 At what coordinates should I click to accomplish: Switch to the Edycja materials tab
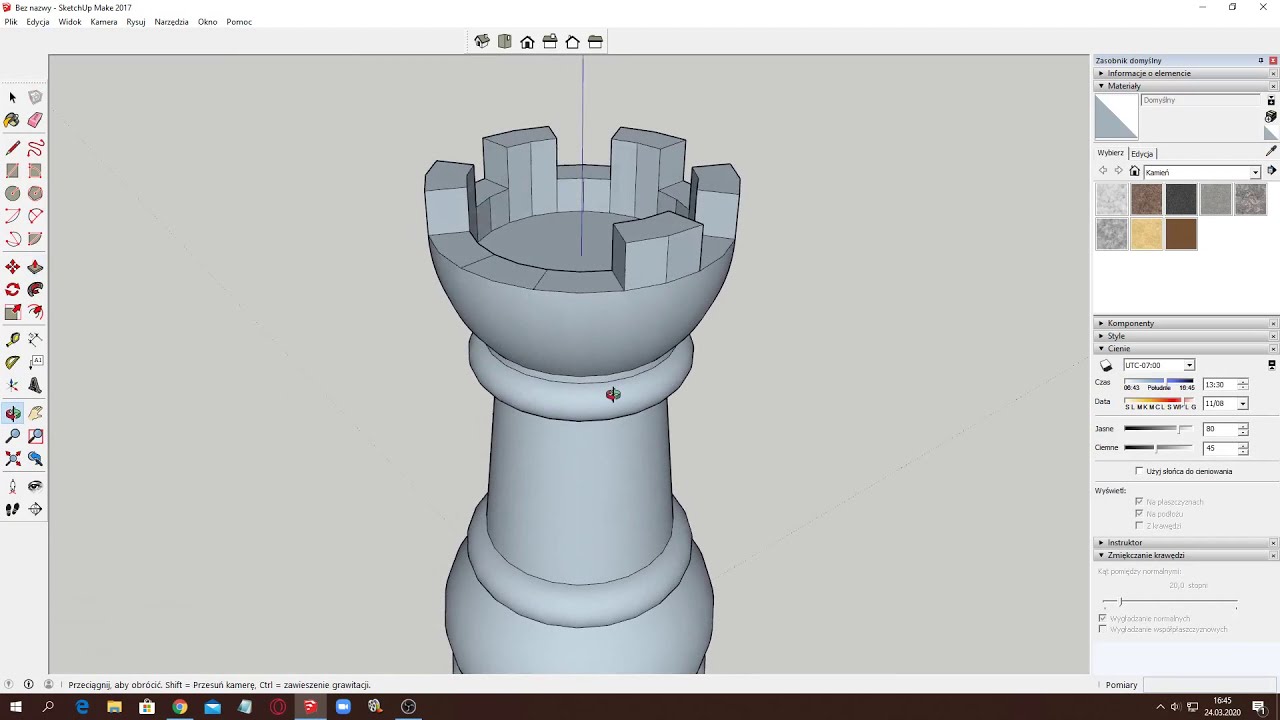(x=1142, y=154)
